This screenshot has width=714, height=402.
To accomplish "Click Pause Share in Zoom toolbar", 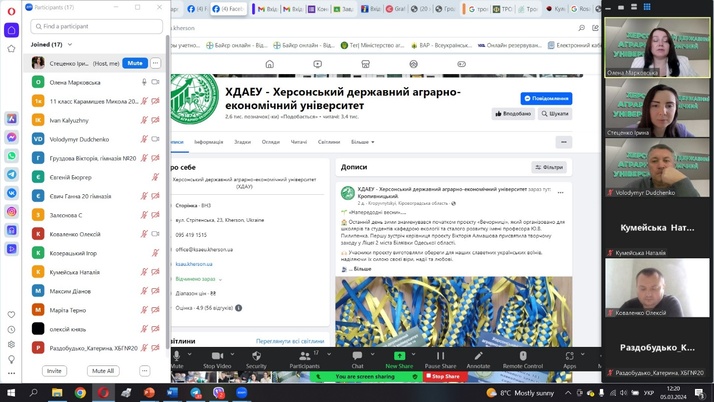I will (x=440, y=359).
